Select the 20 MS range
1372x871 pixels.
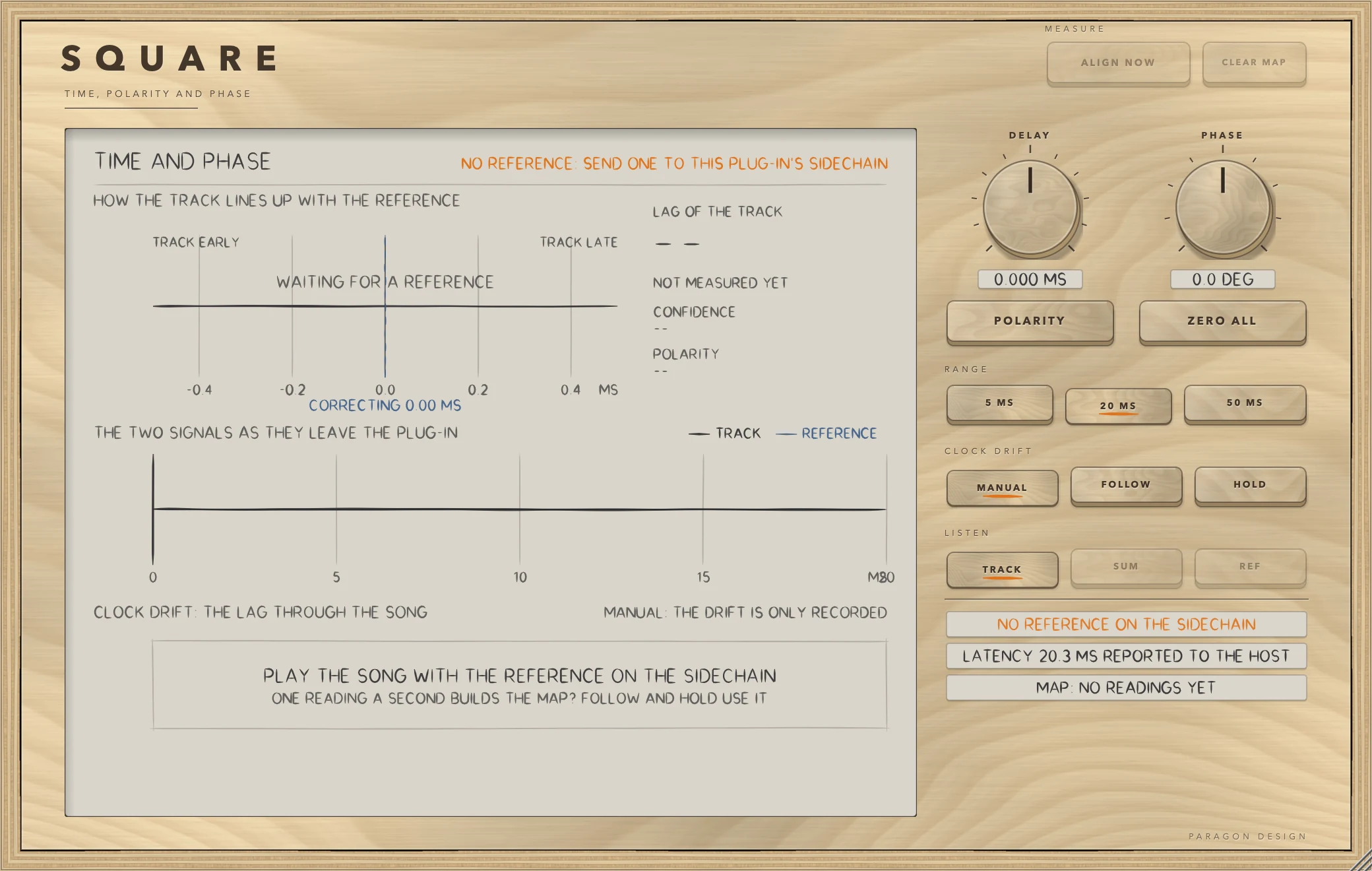click(1119, 406)
